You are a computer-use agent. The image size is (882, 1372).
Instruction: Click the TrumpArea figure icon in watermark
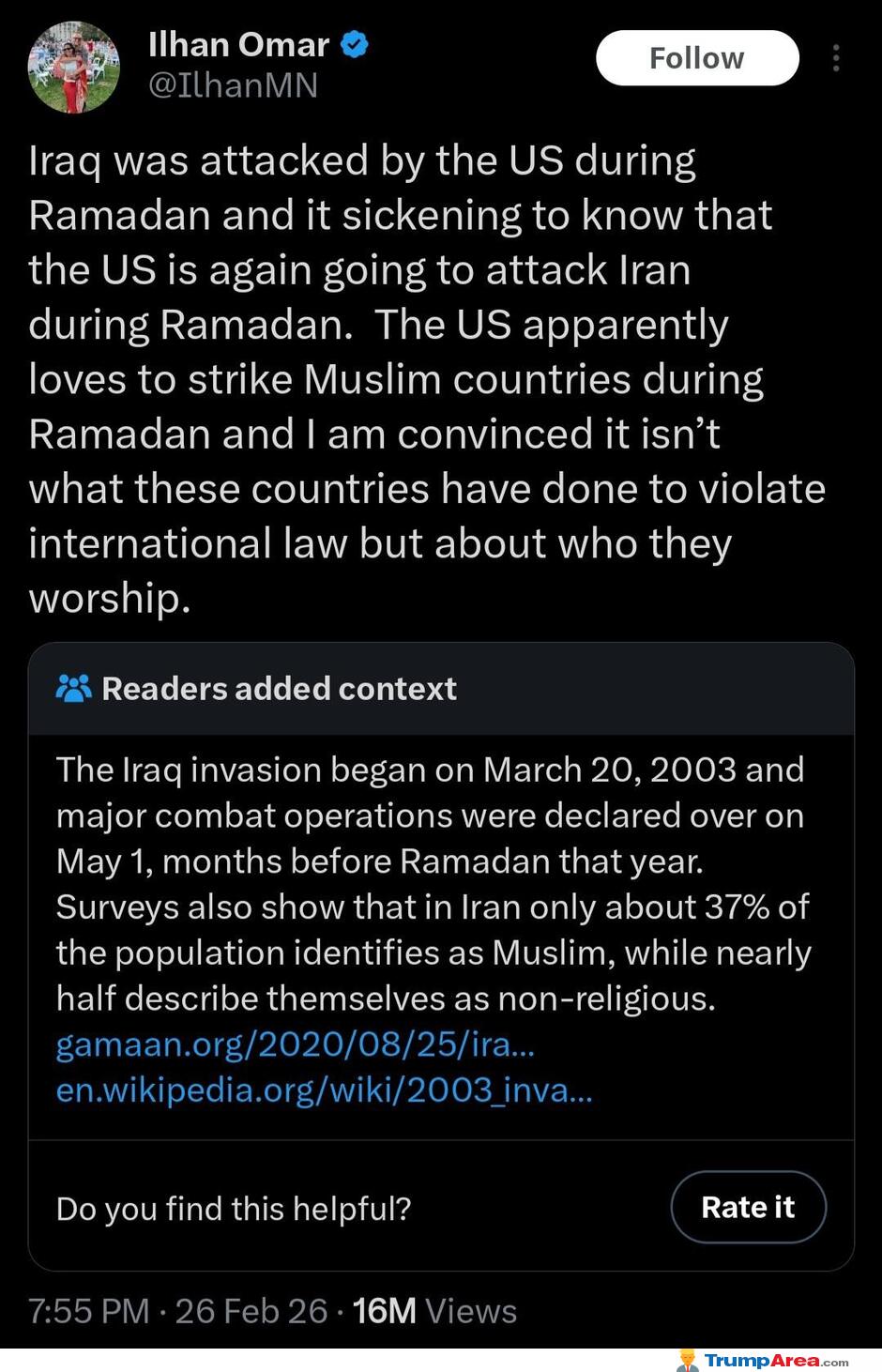688,1361
